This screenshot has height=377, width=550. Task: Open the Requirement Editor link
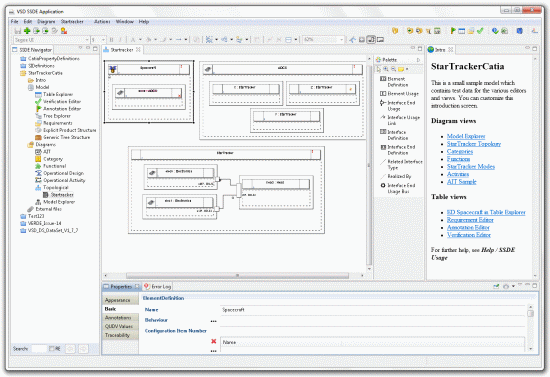(470, 220)
